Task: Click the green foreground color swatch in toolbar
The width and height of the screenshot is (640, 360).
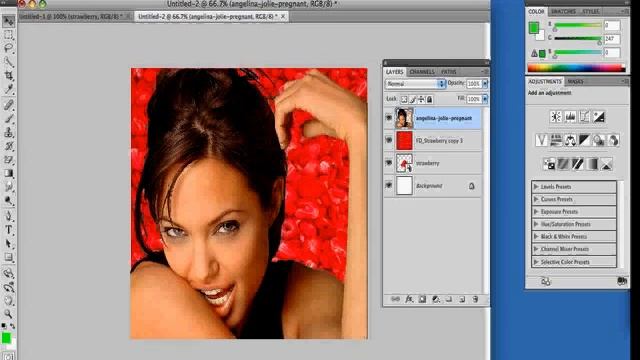Action: click(x=6, y=338)
